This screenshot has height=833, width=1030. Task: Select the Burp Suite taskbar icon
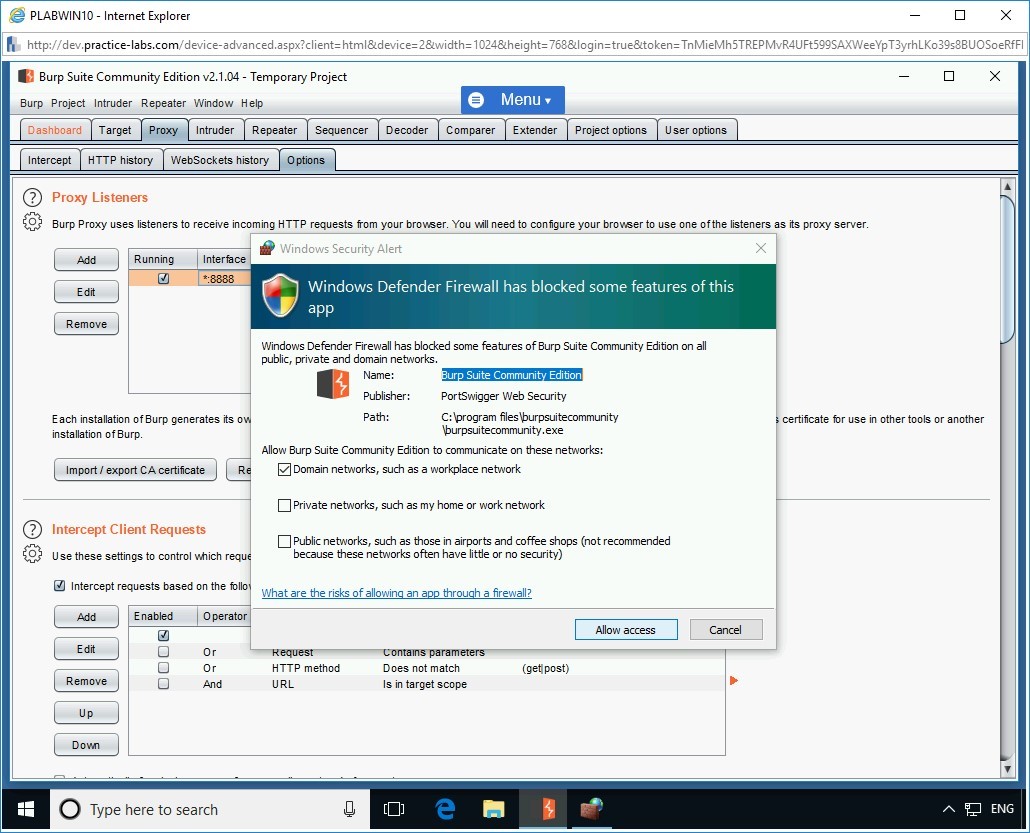pos(543,810)
